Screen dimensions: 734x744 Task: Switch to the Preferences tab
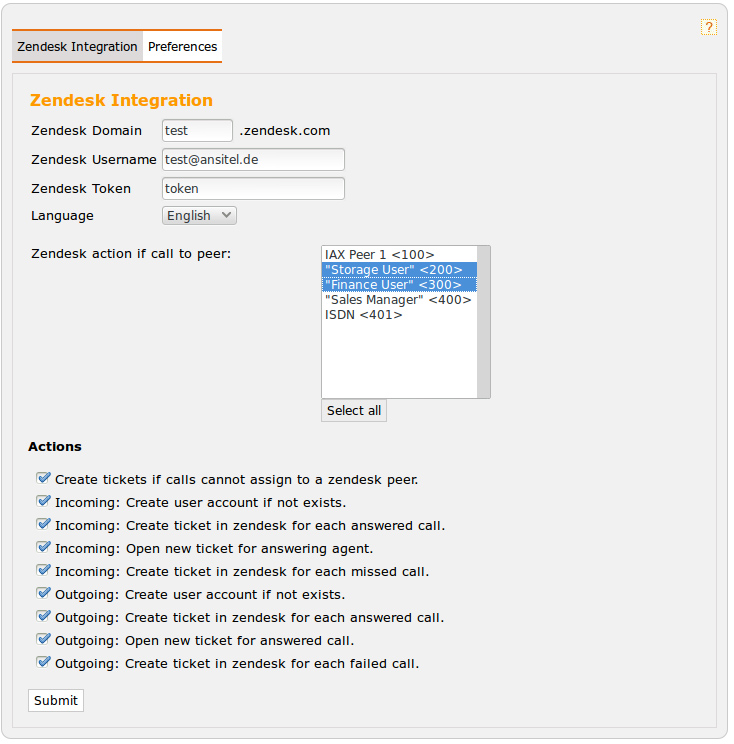point(182,47)
